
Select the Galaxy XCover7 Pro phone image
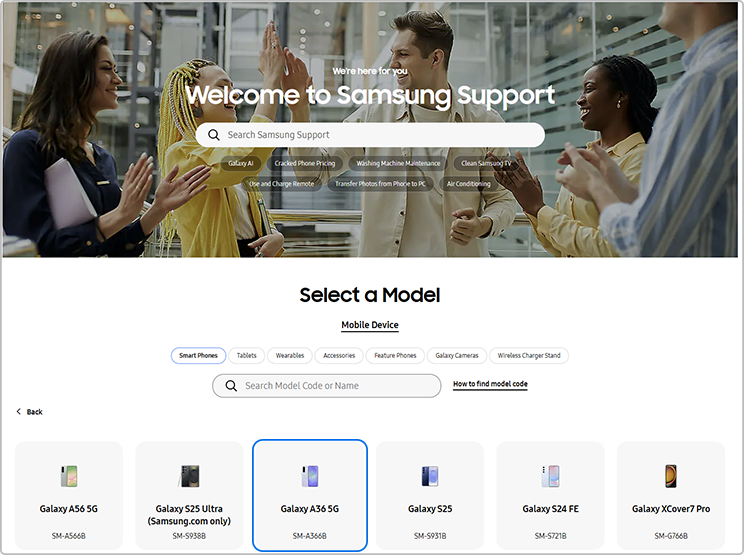(670, 476)
